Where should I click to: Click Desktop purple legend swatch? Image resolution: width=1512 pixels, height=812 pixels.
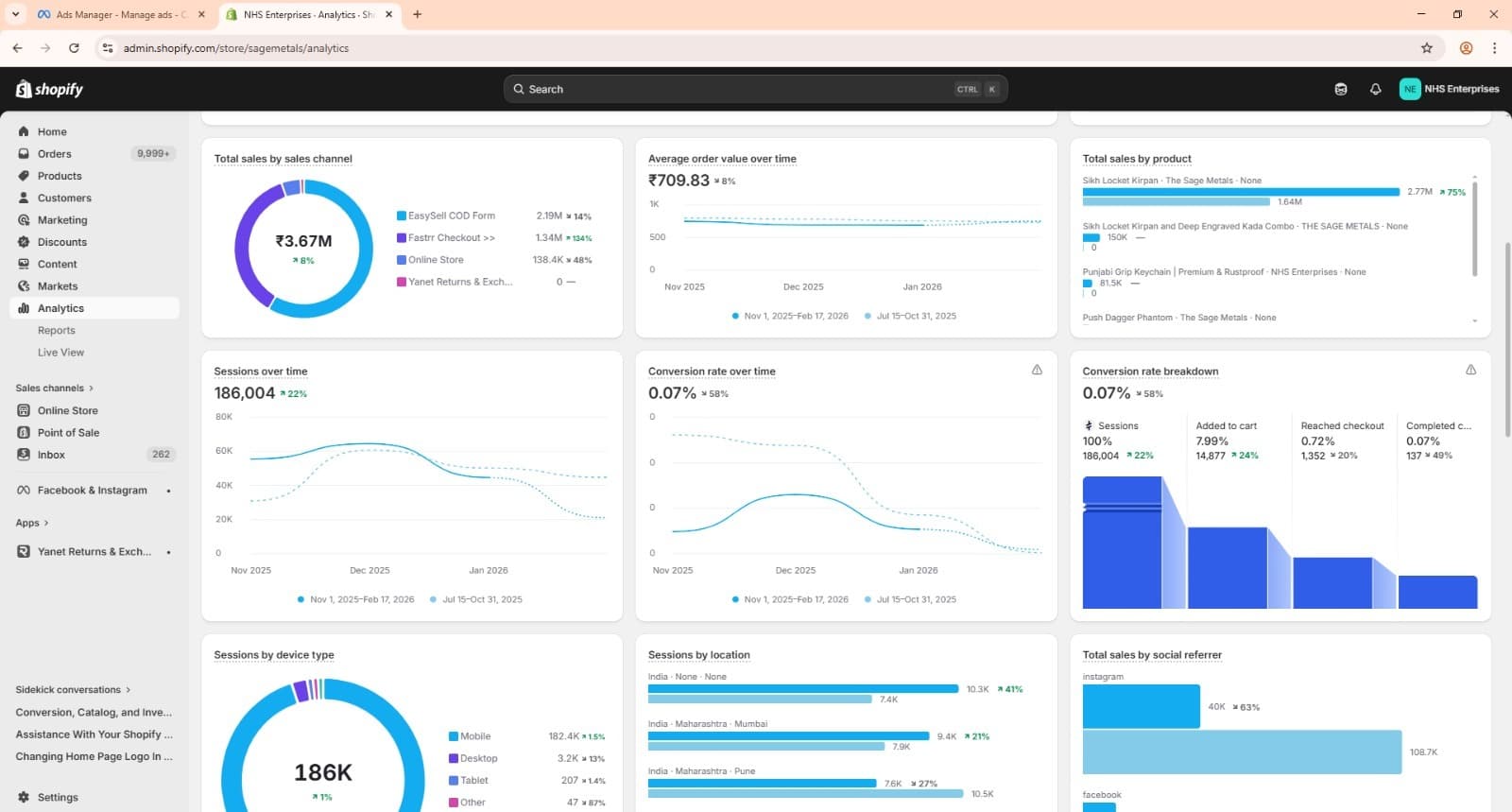(x=454, y=758)
